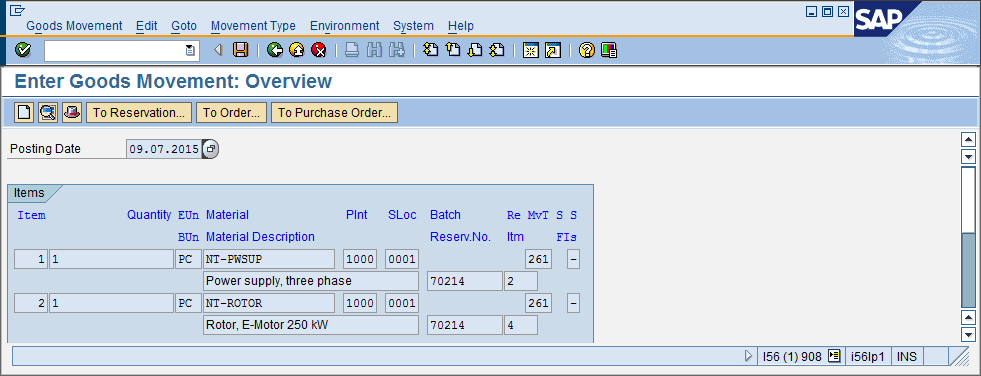Viewport: 981px width, 376px height.
Task: Open Help with the question mark icon
Action: [586, 50]
